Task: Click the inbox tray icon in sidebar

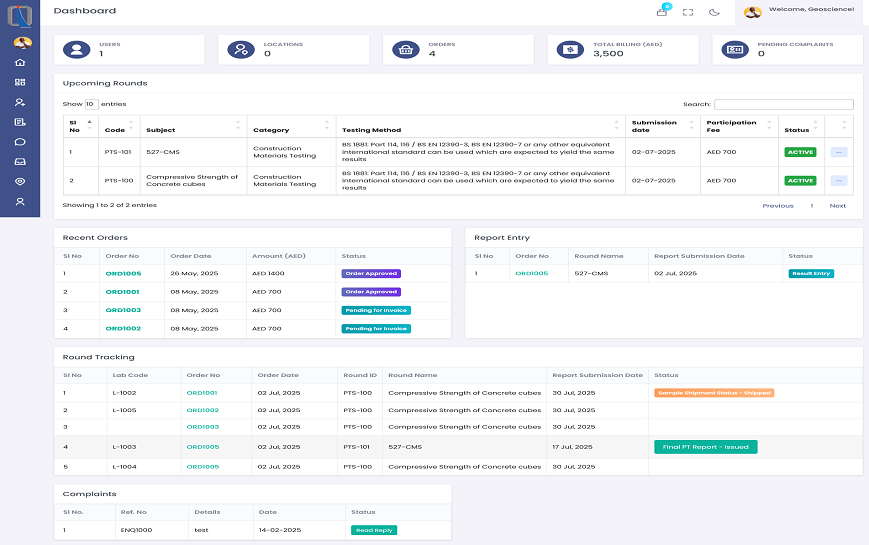Action: [x=20, y=162]
